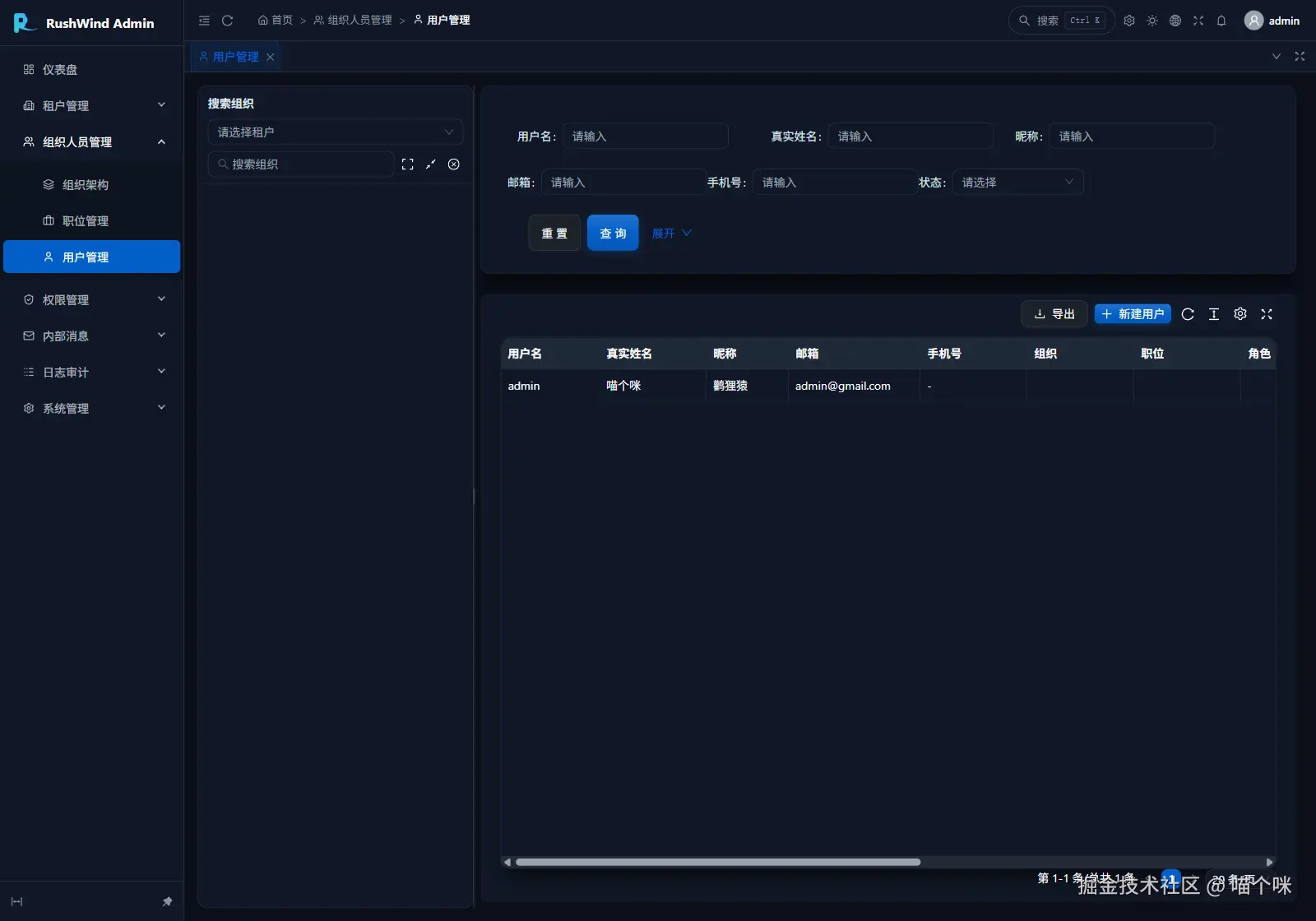Viewport: 1316px width, 921px height.
Task: Open the global settings gear in the header
Action: 1129,21
